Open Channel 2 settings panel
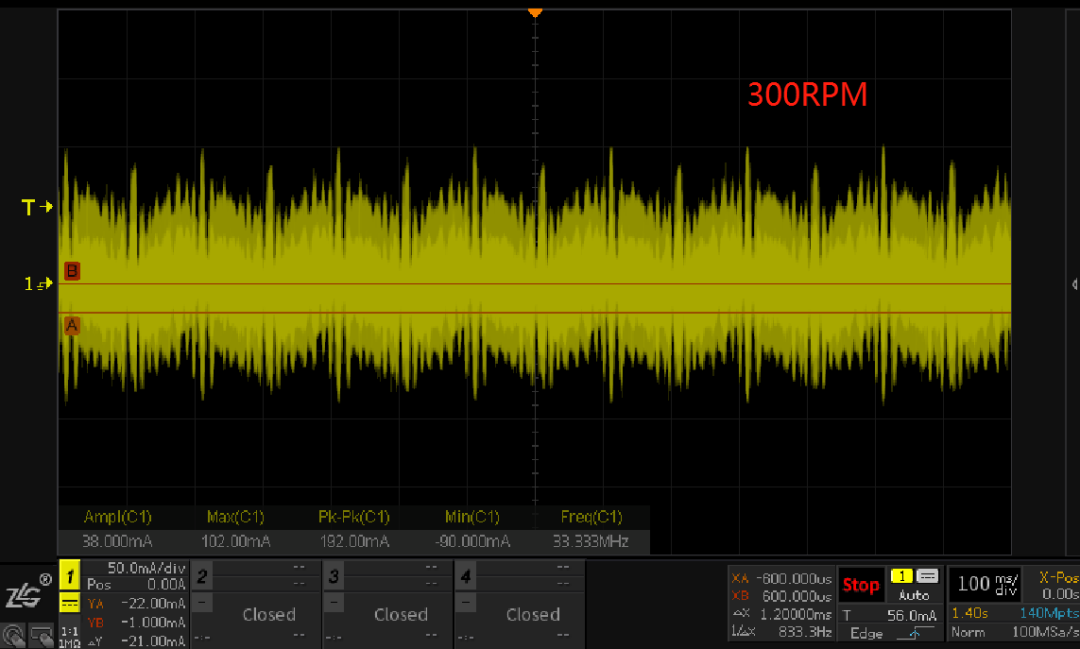This screenshot has width=1080, height=649. (x=200, y=576)
